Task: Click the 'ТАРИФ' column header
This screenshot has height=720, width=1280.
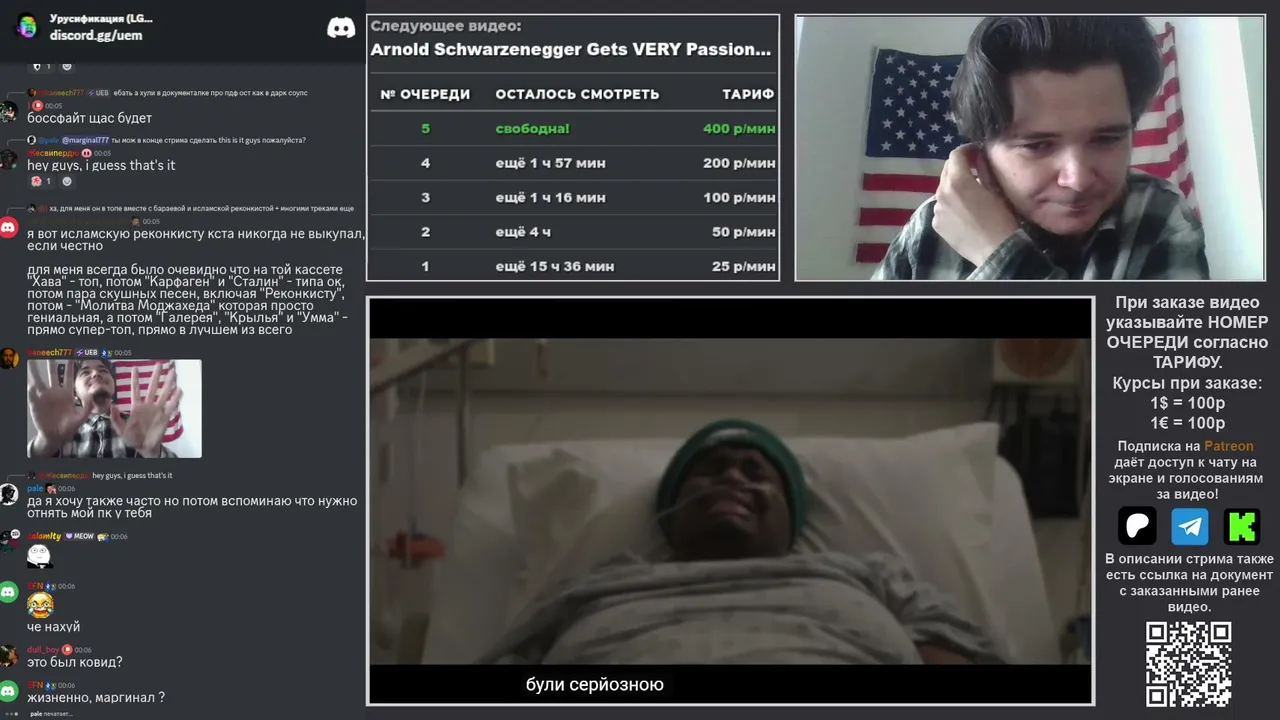Action: (748, 94)
